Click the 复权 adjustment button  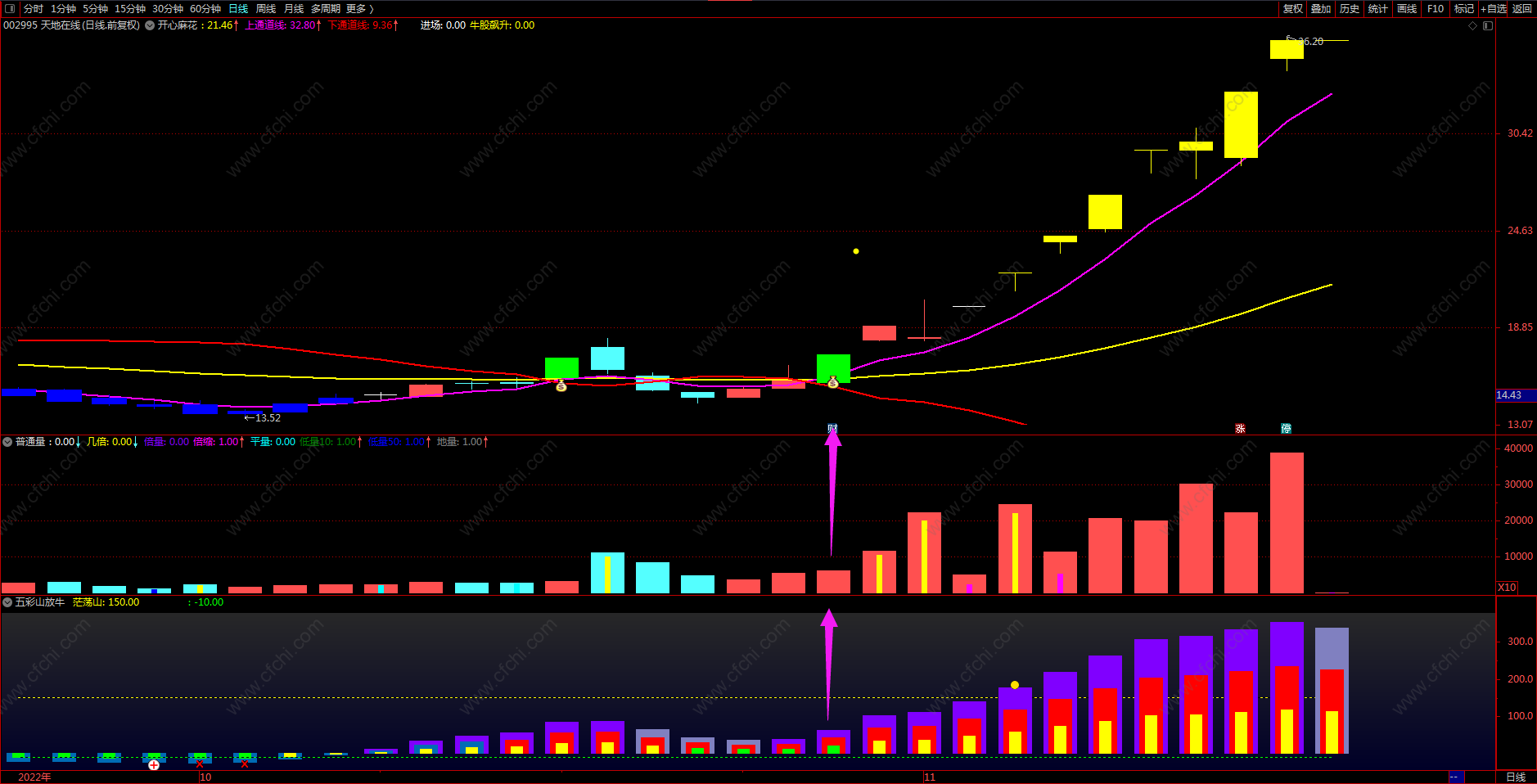pos(1293,9)
